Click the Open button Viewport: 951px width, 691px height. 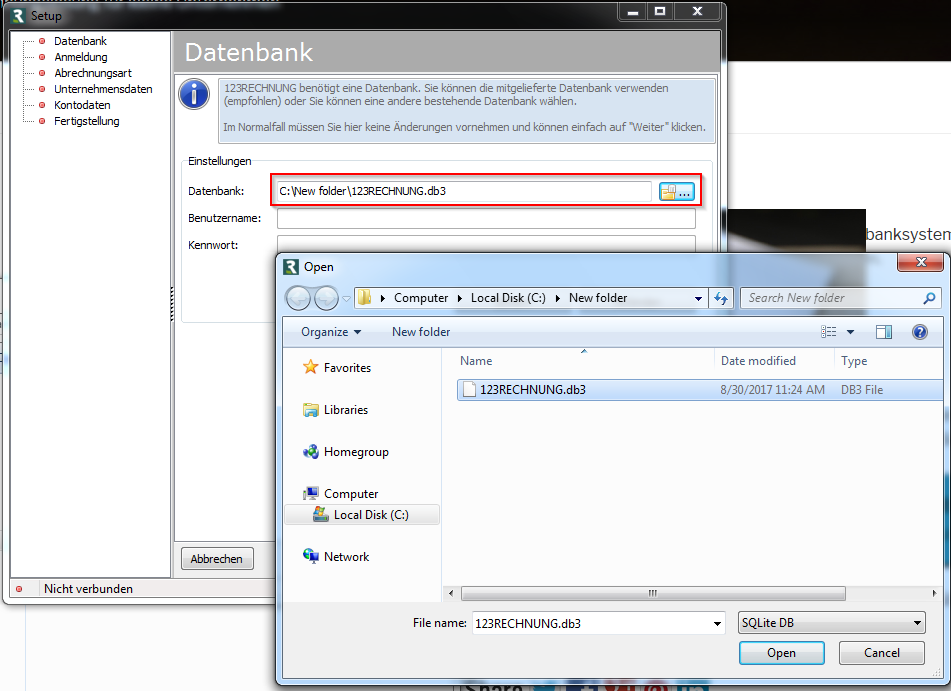781,653
